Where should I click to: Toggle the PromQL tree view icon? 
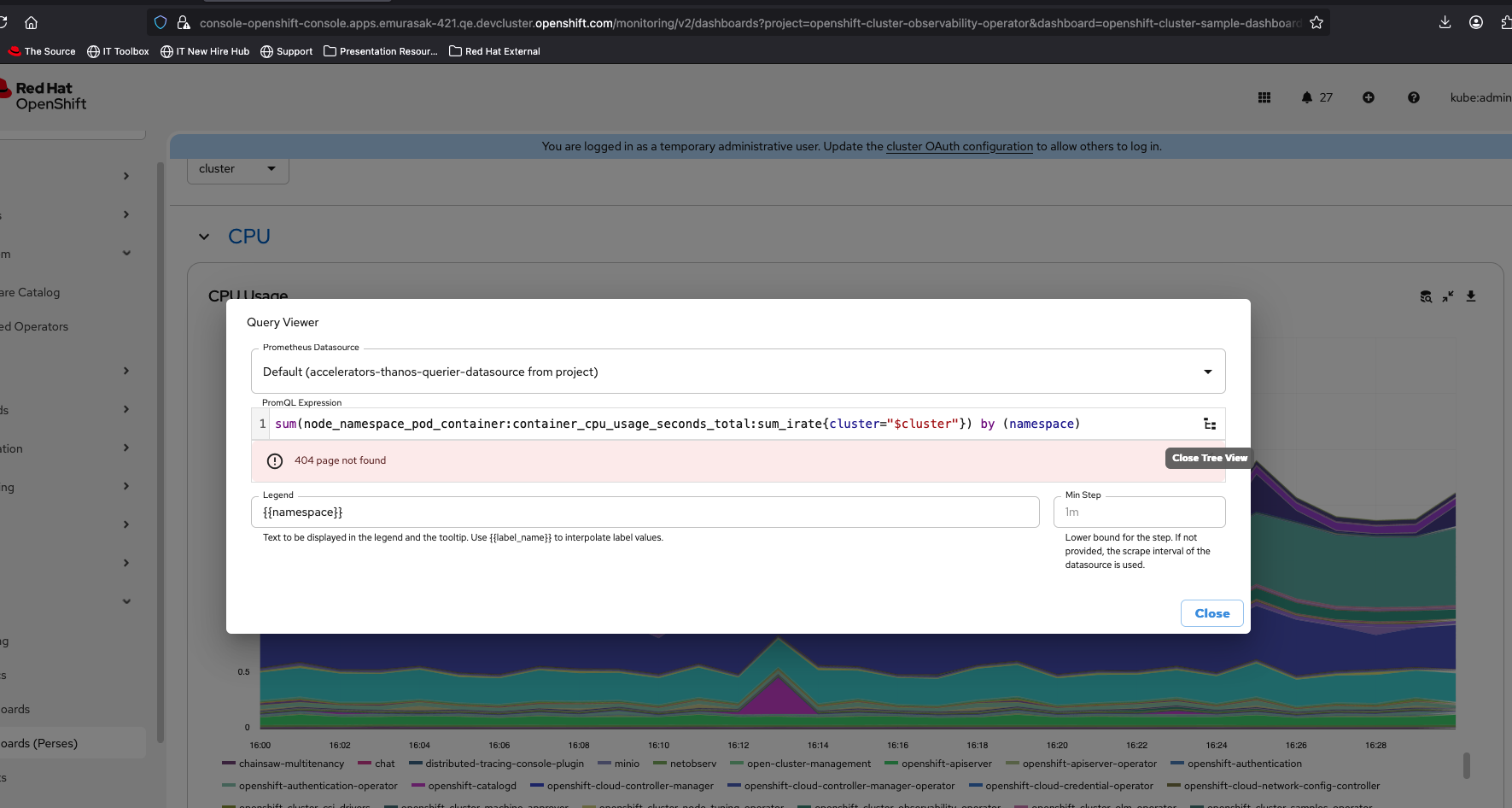tap(1210, 424)
